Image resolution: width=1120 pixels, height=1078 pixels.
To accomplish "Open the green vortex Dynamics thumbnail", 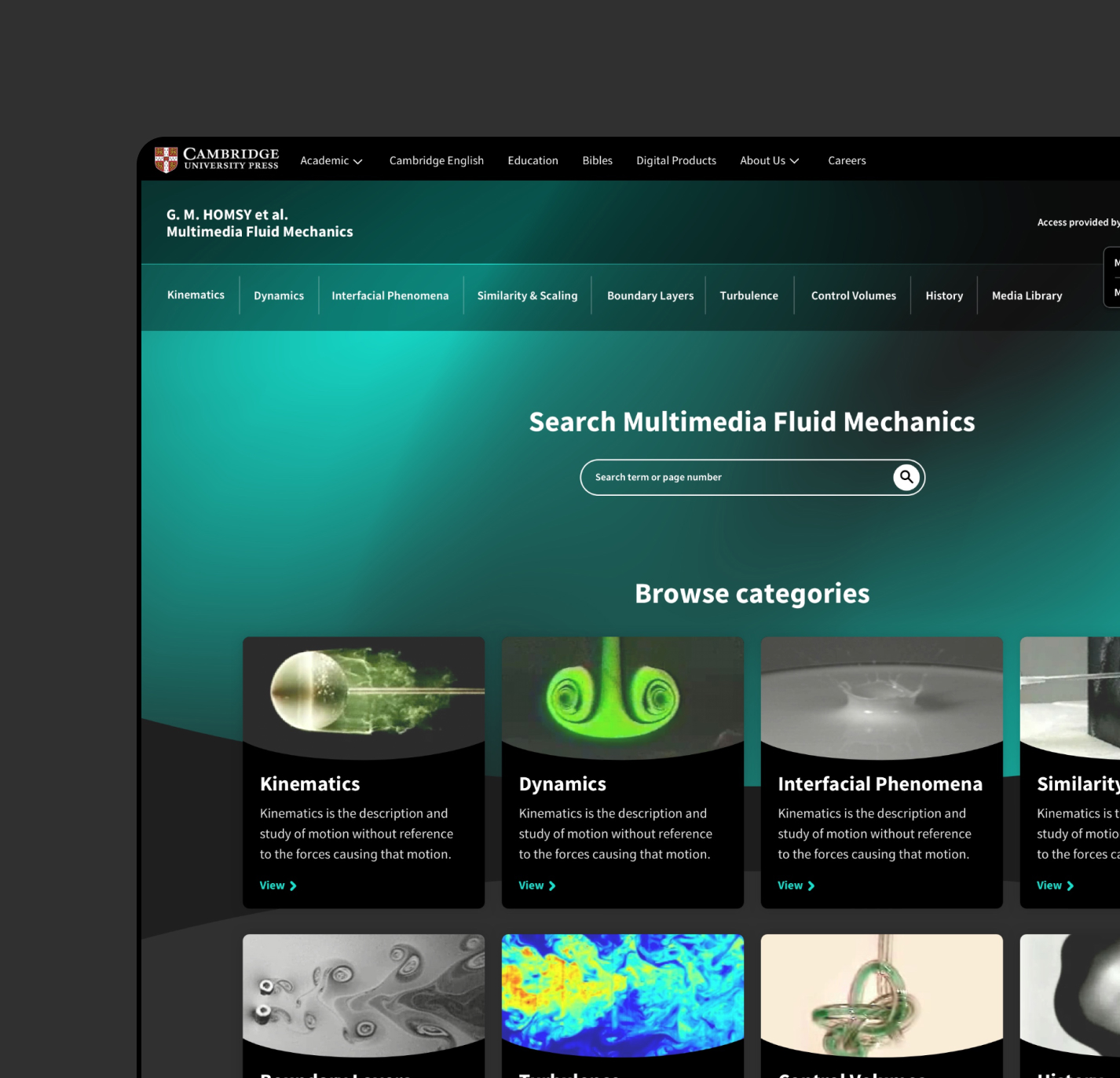I will coord(622,693).
